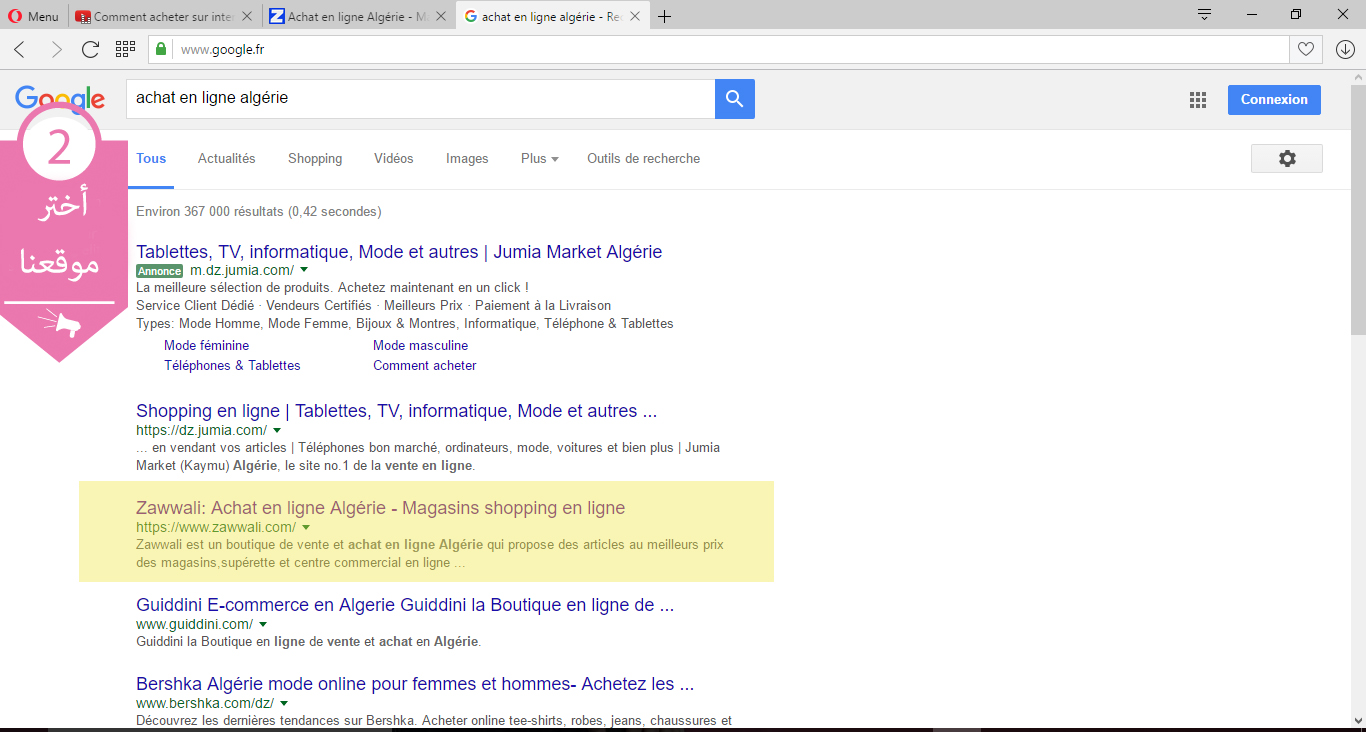Open the Zawwali: Achat en ligne Algérie result
Screen dimensions: 1366x732
click(x=380, y=508)
